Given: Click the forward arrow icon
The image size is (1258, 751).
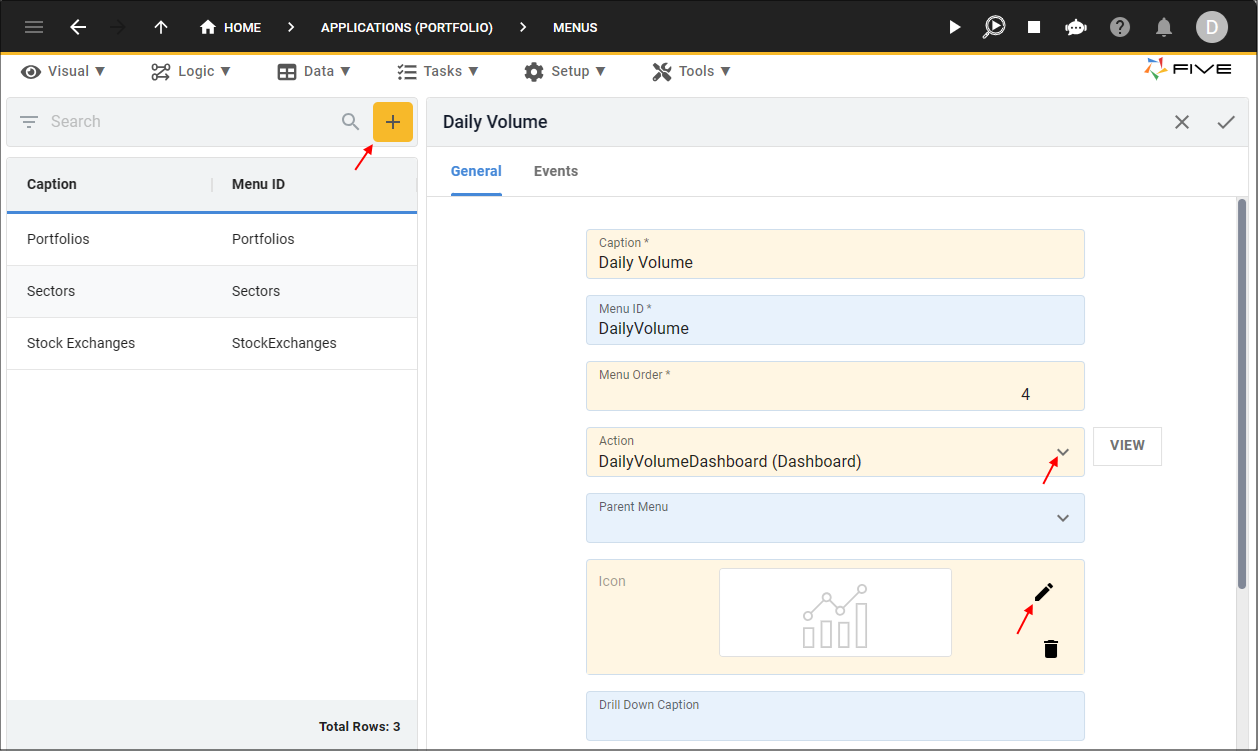Looking at the screenshot, I should (x=118, y=27).
